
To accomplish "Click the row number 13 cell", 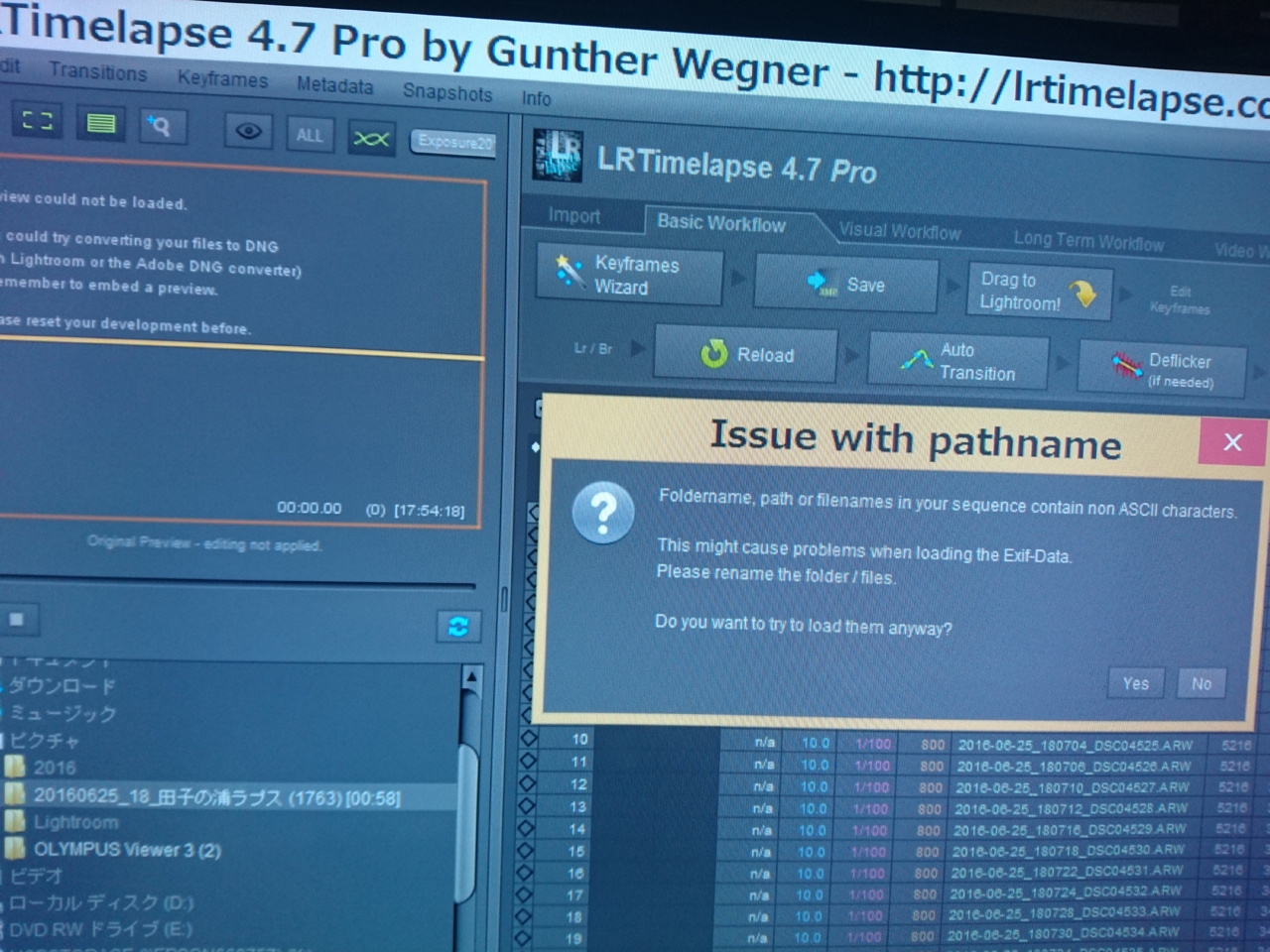I will point(576,806).
